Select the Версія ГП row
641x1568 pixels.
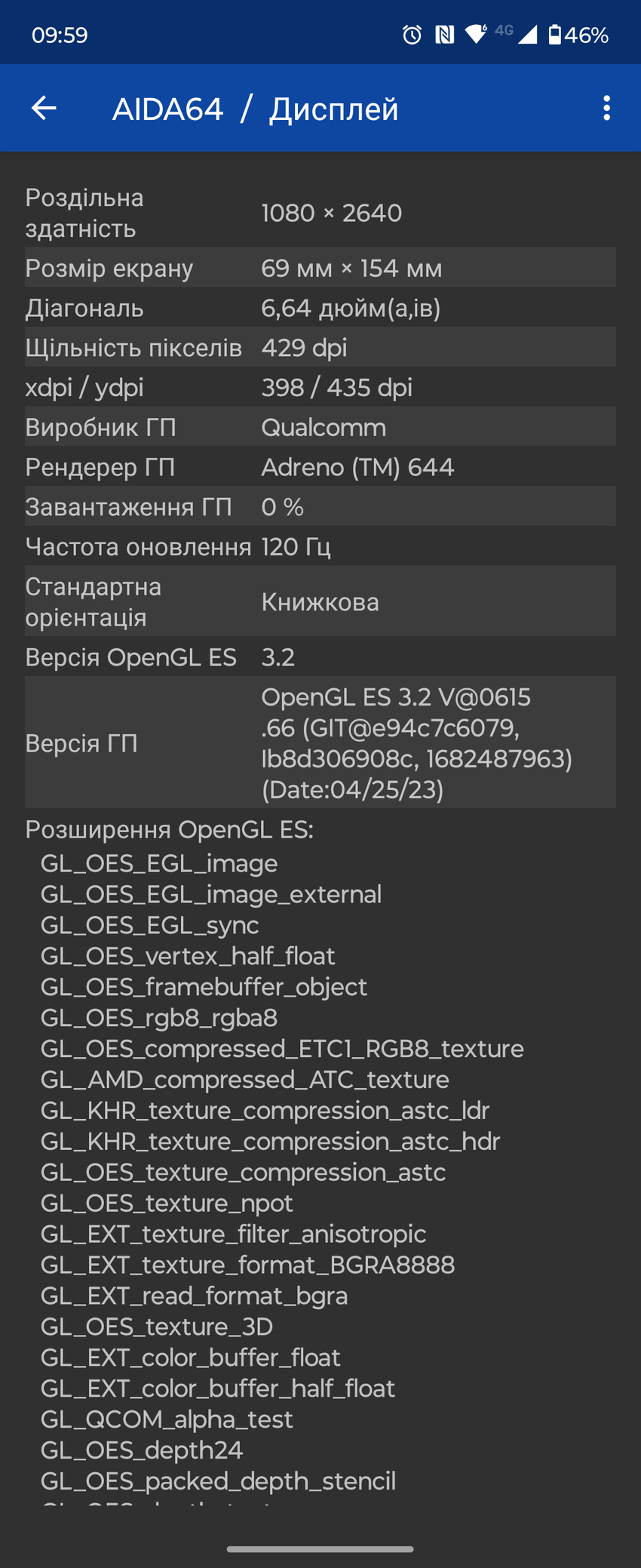tap(320, 743)
